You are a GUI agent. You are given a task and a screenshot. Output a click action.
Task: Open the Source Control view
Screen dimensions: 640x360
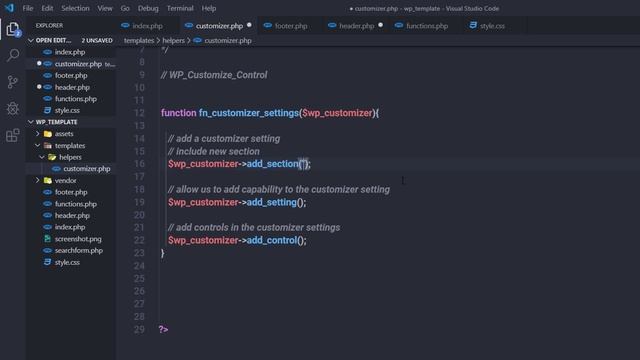(x=13, y=82)
